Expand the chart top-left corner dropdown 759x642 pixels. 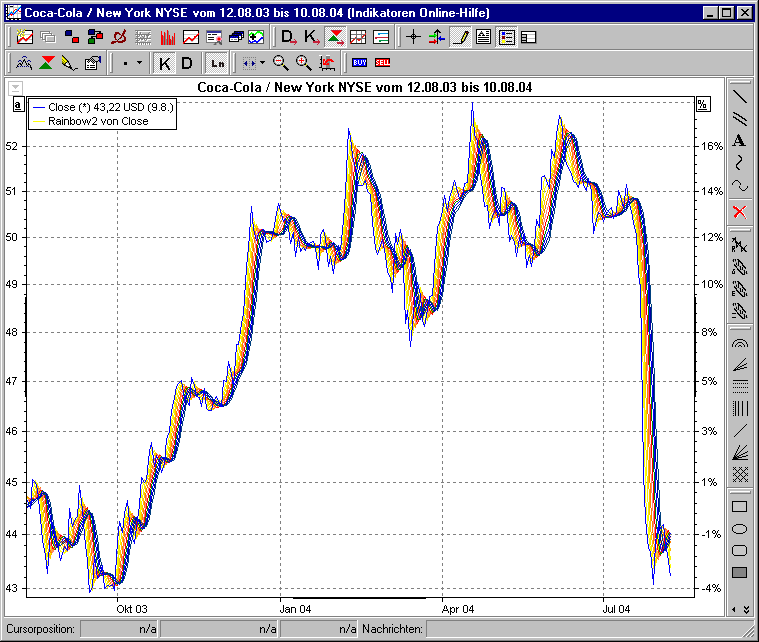[15, 88]
